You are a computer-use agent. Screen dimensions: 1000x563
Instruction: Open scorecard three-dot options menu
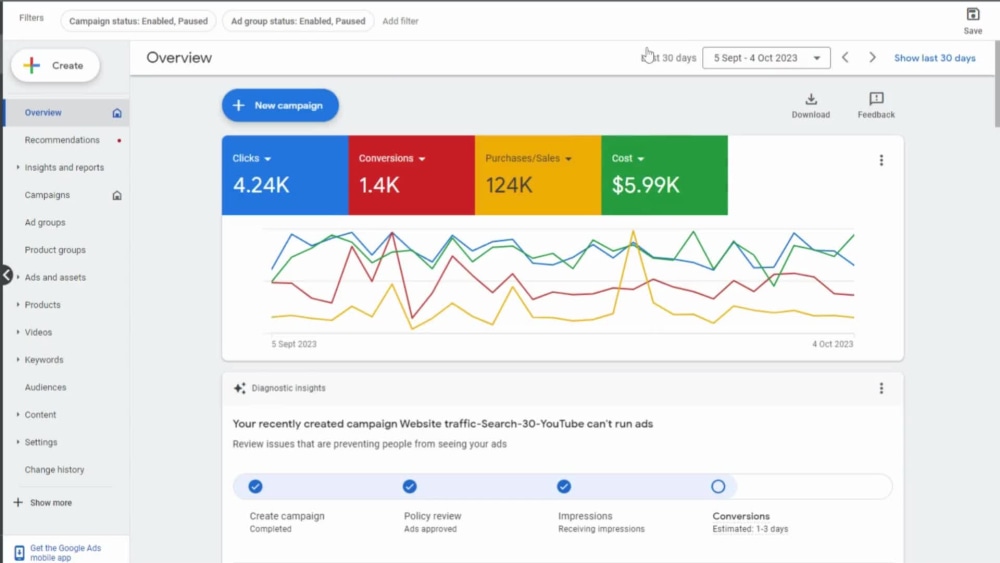pyautogui.click(x=881, y=160)
